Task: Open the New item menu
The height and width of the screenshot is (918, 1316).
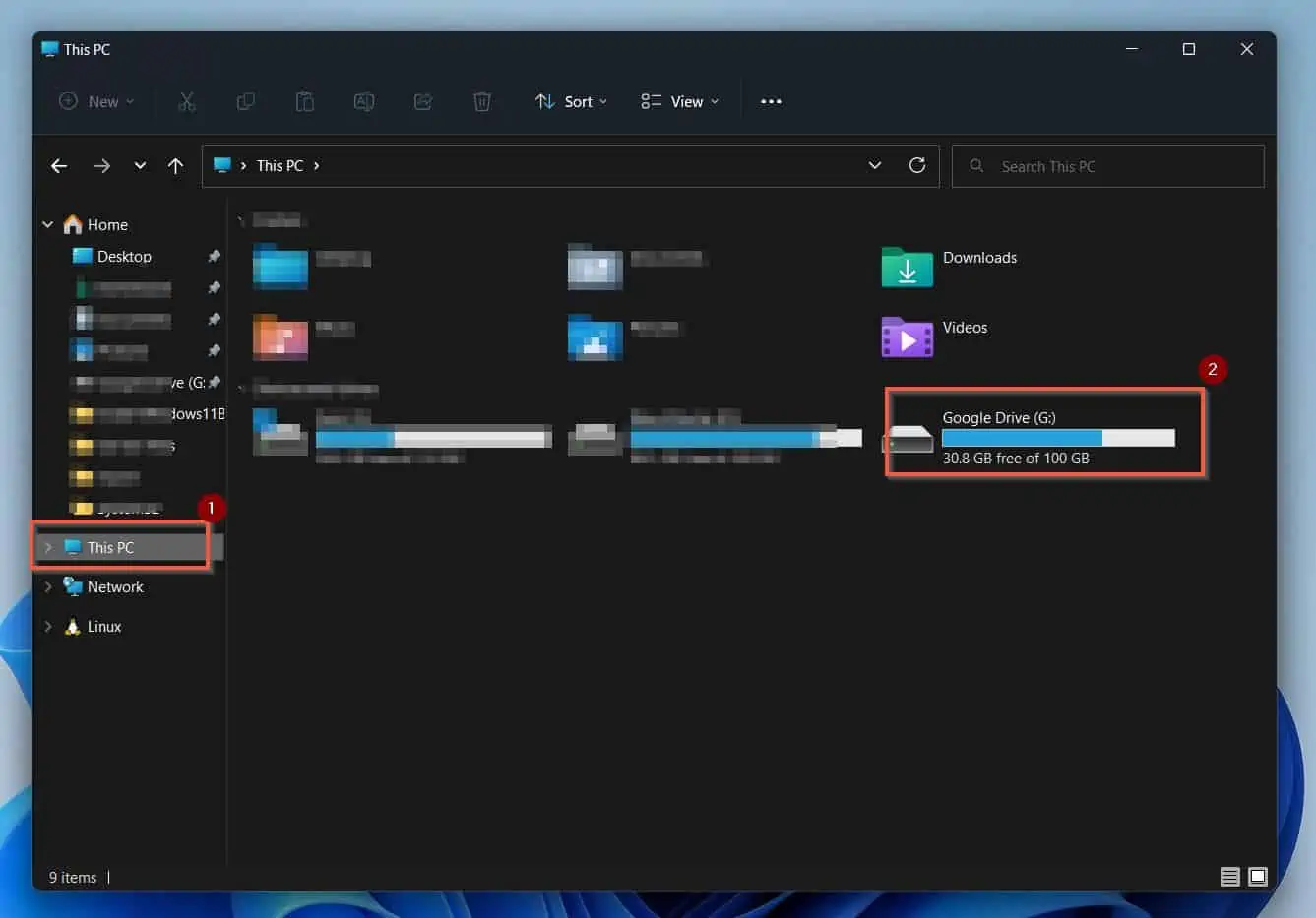Action: 96,101
